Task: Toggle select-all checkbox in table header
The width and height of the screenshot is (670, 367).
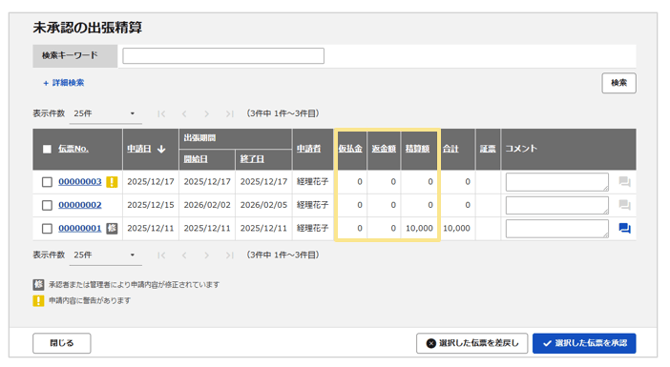Action: point(47,149)
